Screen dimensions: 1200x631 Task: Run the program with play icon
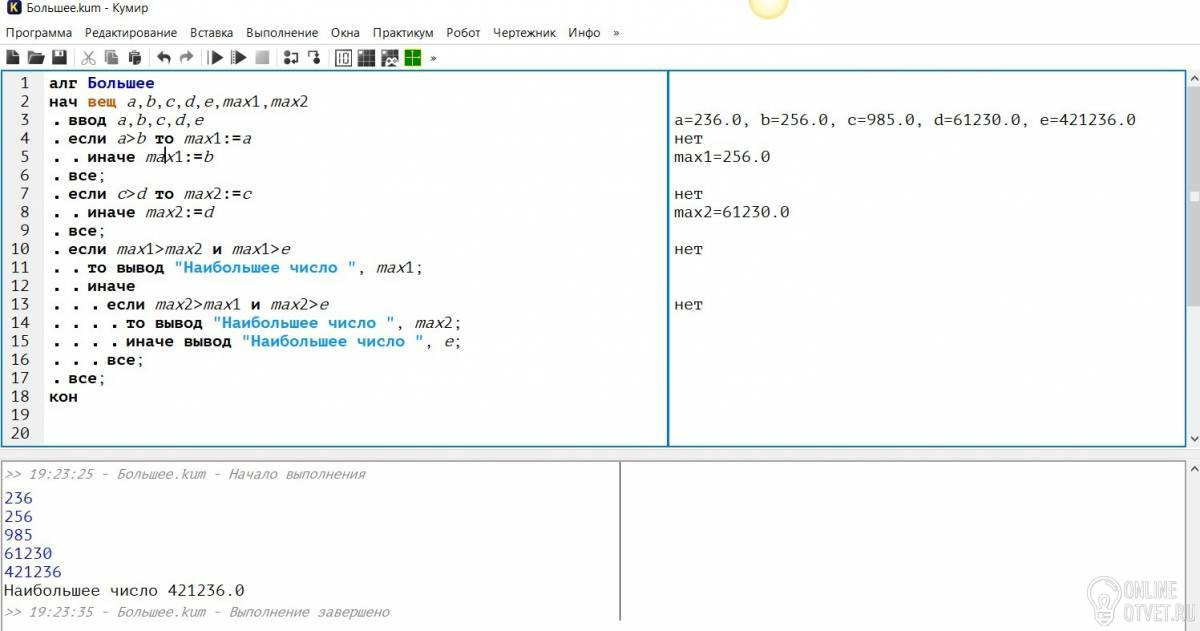tap(215, 58)
